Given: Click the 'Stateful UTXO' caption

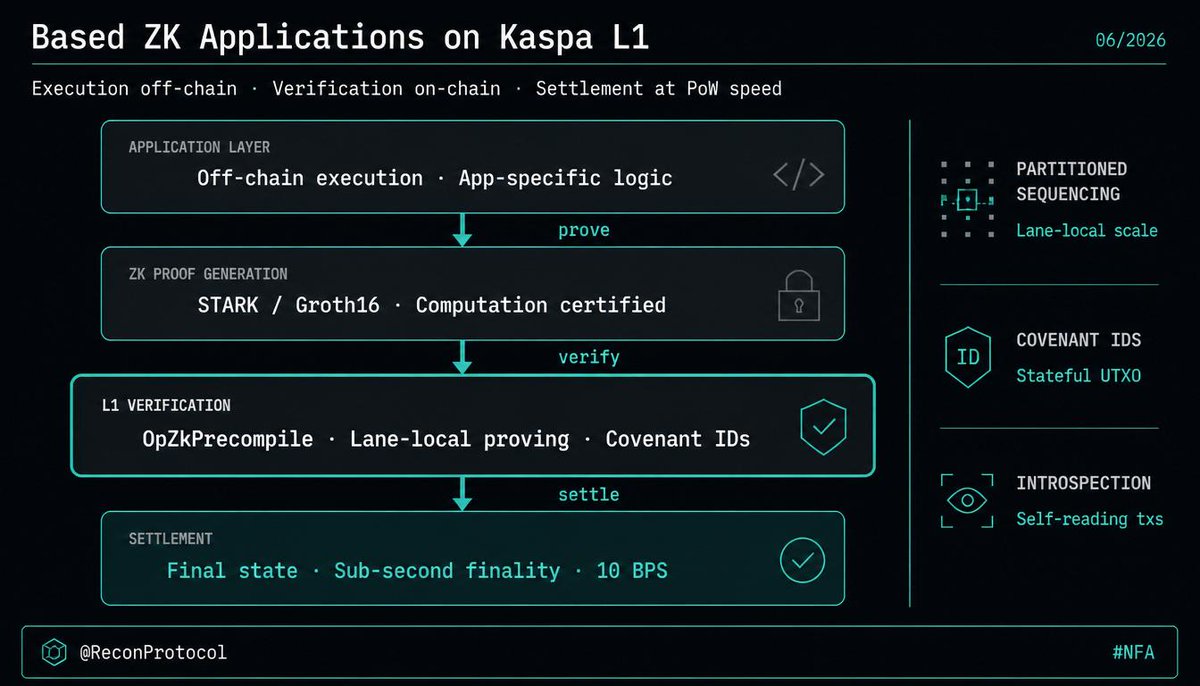Looking at the screenshot, I should tap(1078, 376).
